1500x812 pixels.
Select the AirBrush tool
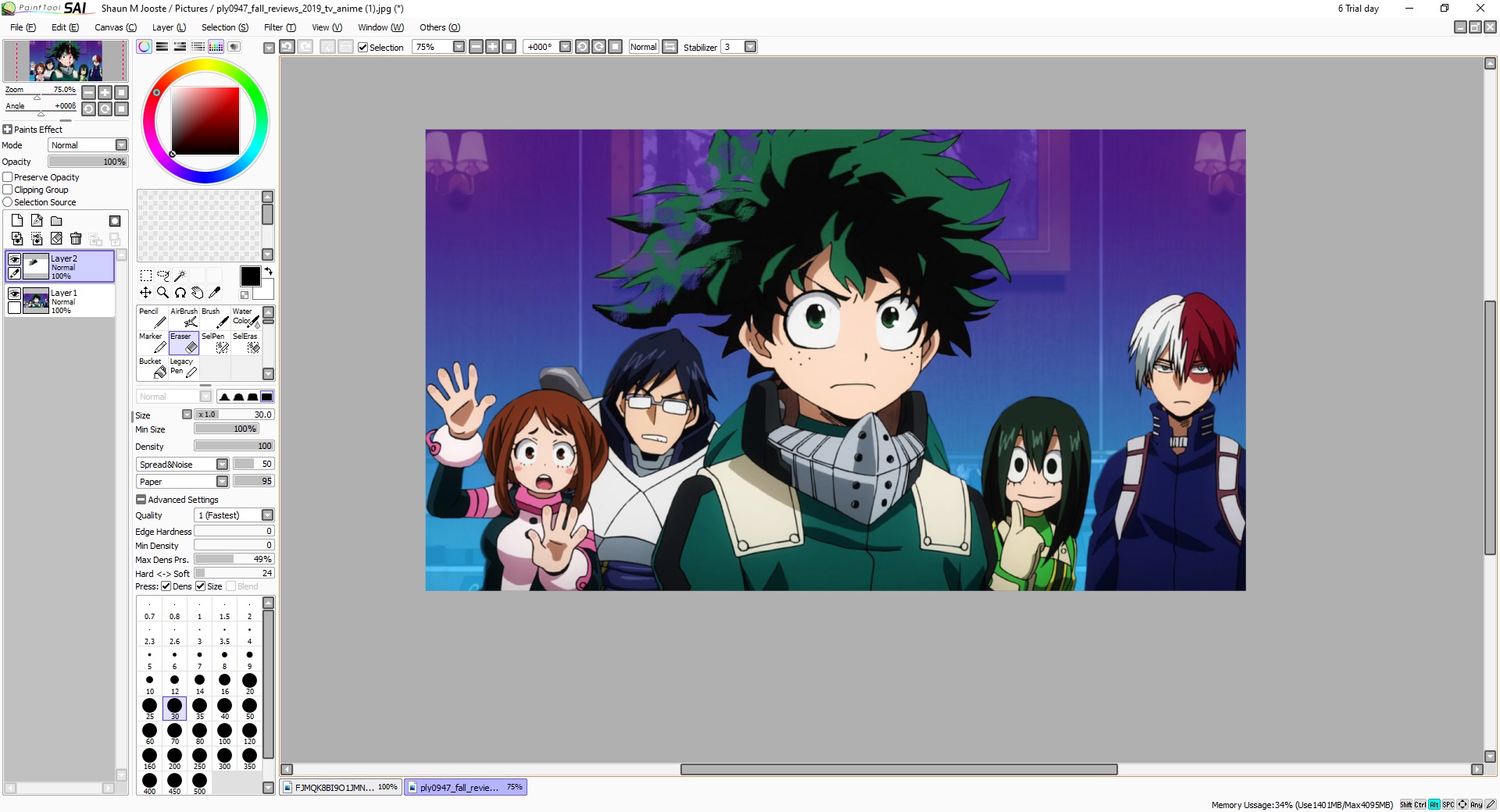click(x=184, y=318)
